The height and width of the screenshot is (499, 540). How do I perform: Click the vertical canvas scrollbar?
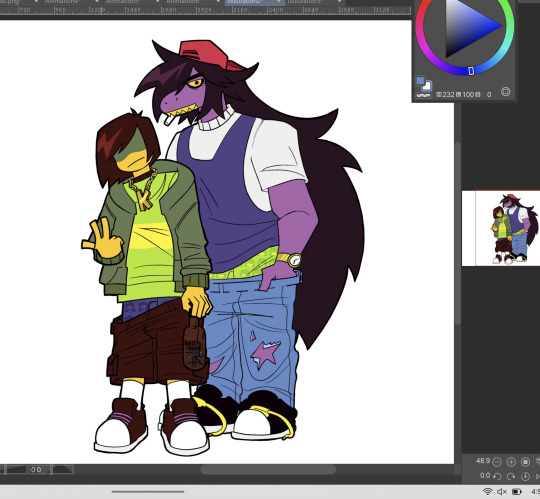click(458, 232)
